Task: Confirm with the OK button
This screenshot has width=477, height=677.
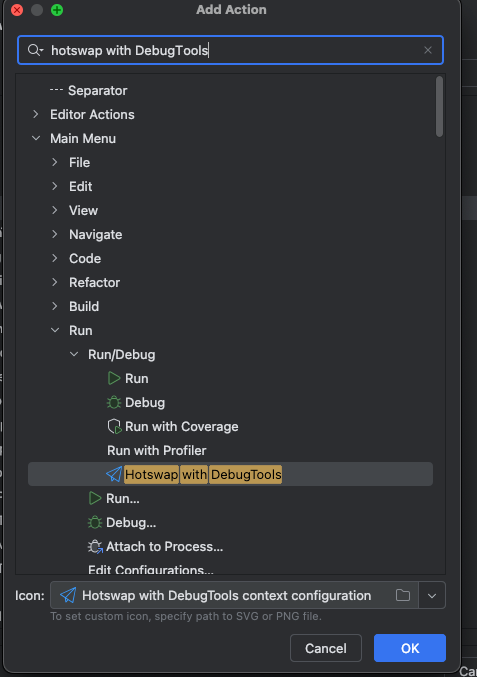Action: (x=410, y=648)
